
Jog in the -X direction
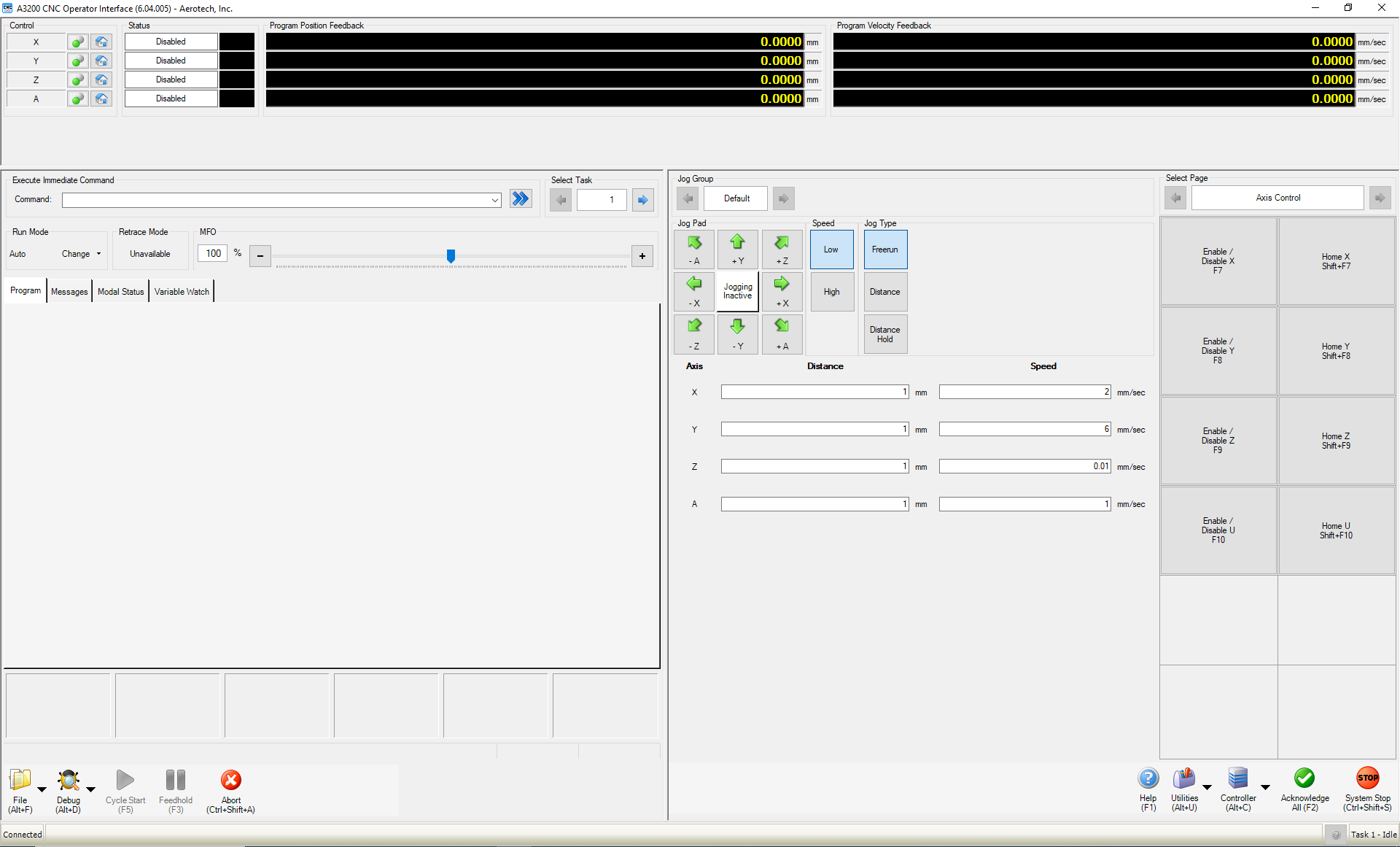click(x=694, y=292)
